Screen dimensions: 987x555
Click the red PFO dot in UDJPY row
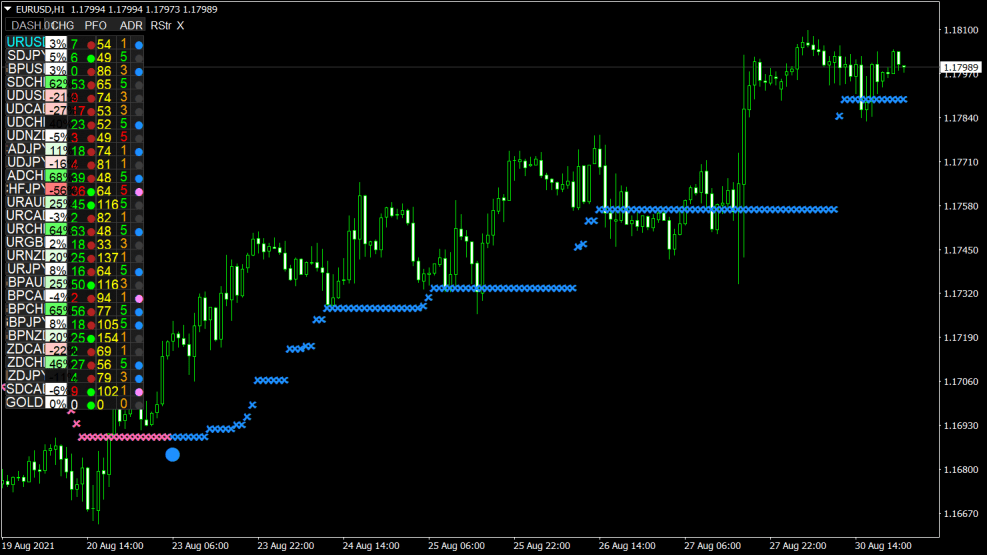pyautogui.click(x=91, y=165)
